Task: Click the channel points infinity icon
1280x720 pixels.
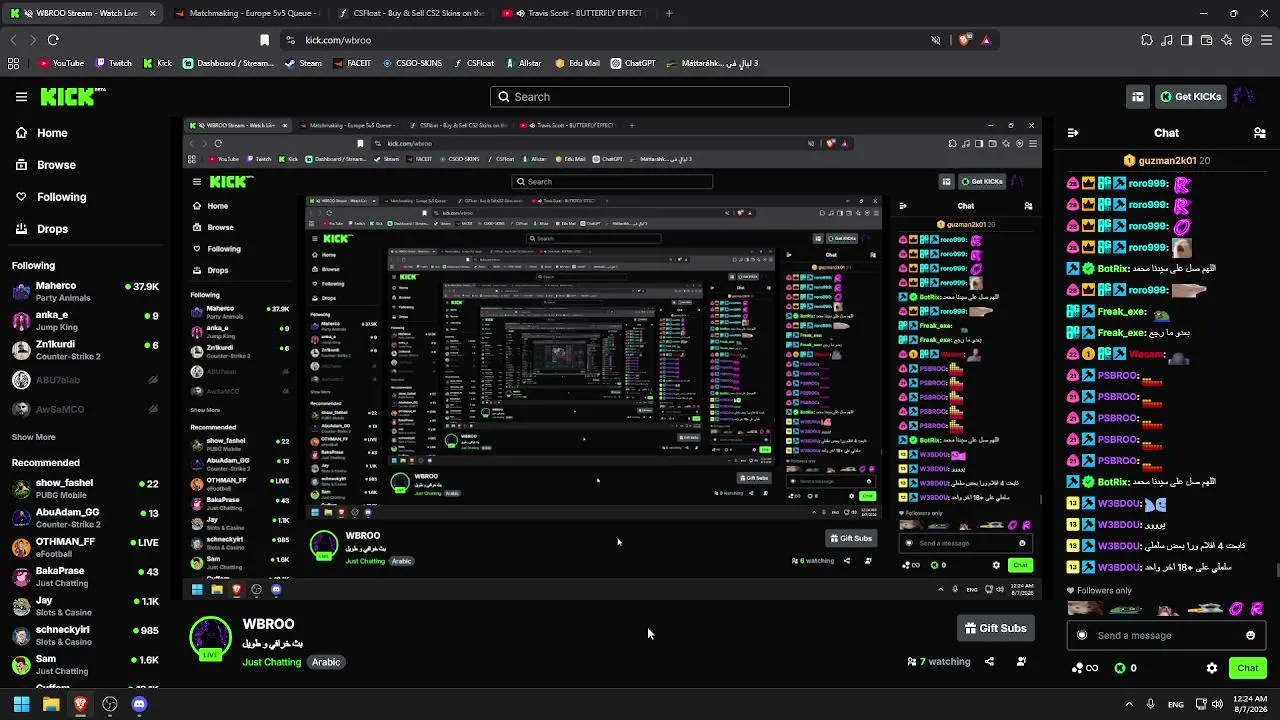Action: pyautogui.click(x=1084, y=668)
